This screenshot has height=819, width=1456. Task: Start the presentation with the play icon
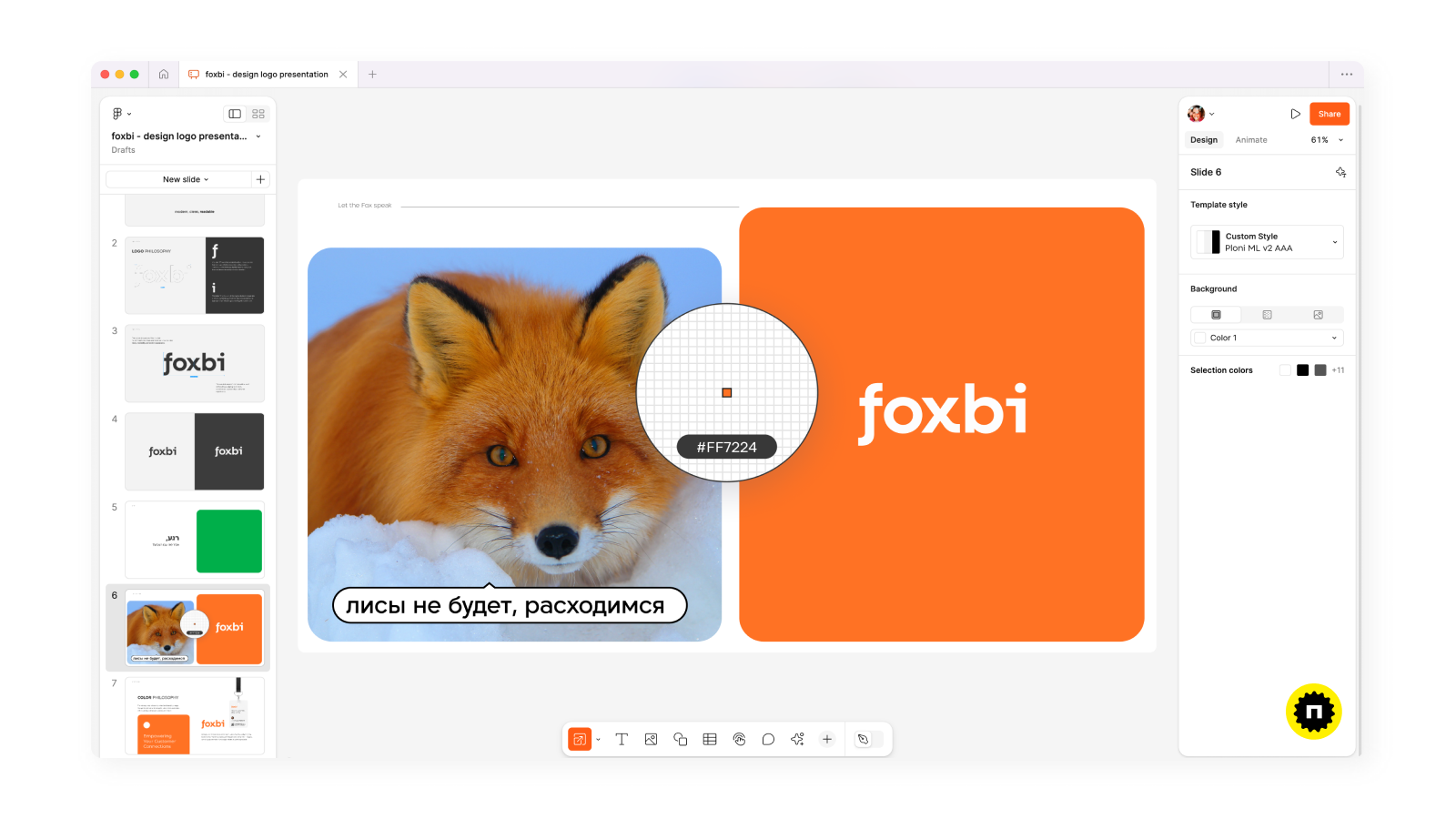1296,114
